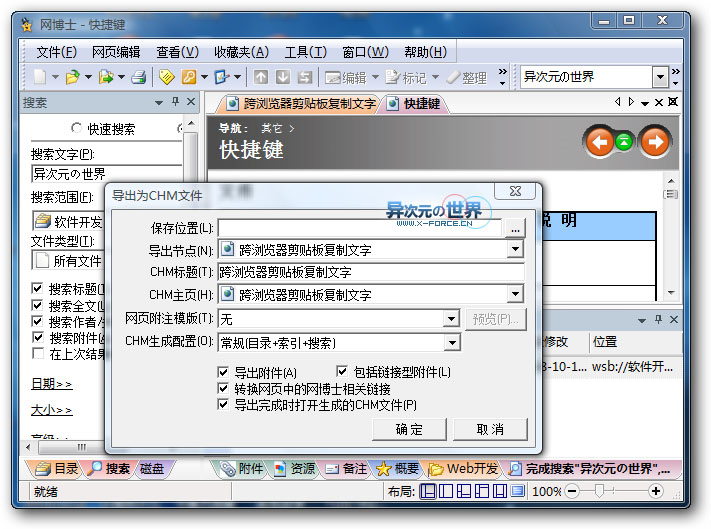
Task: Expand the 搜索 panel header dropdown arrow
Action: point(159,103)
